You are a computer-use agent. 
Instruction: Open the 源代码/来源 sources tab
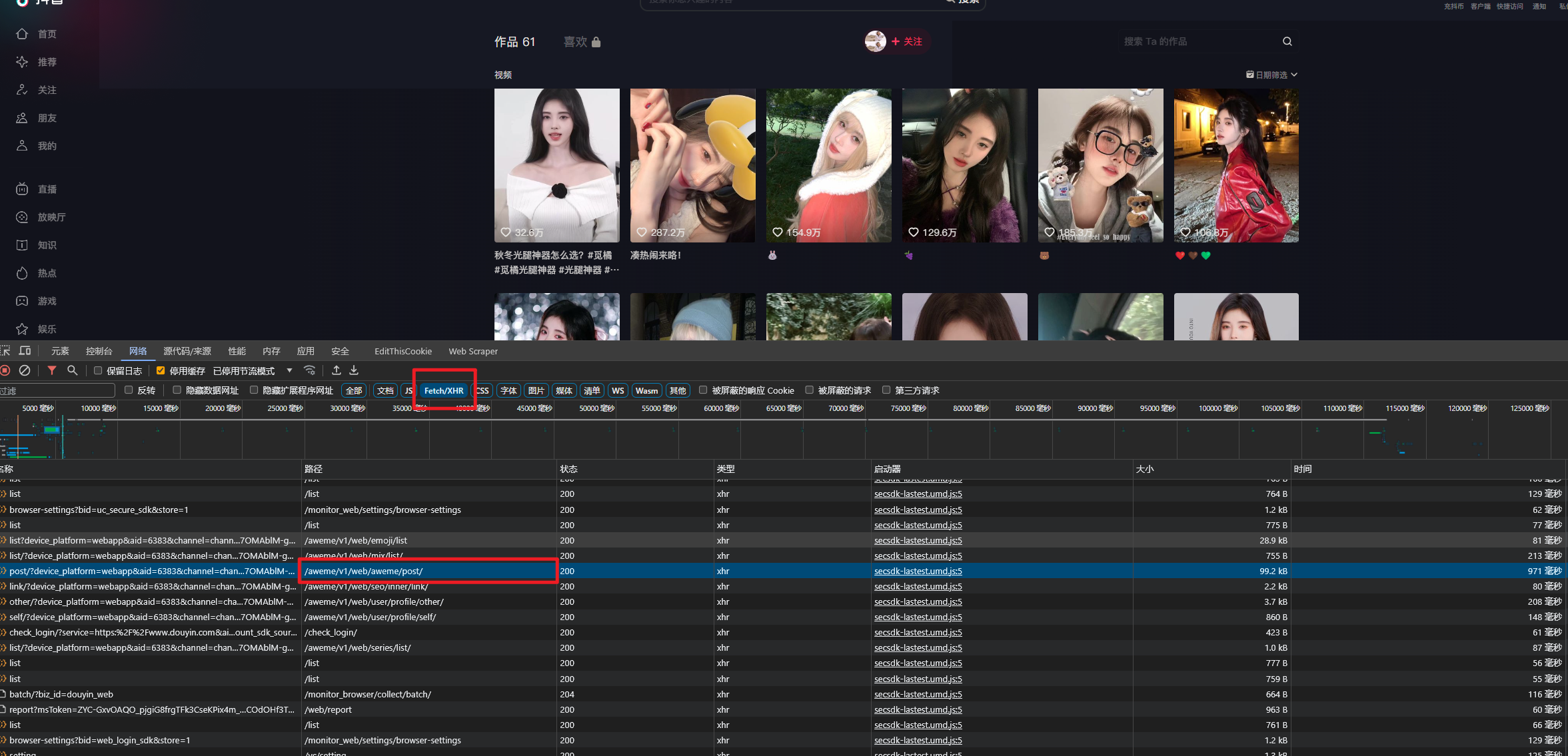[x=187, y=351]
